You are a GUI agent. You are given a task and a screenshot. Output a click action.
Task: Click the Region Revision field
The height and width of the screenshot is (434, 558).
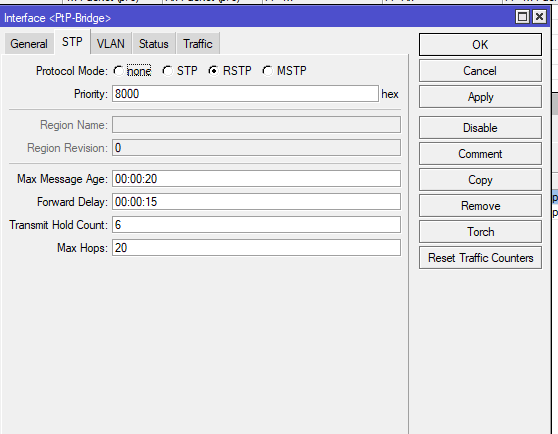(256, 148)
